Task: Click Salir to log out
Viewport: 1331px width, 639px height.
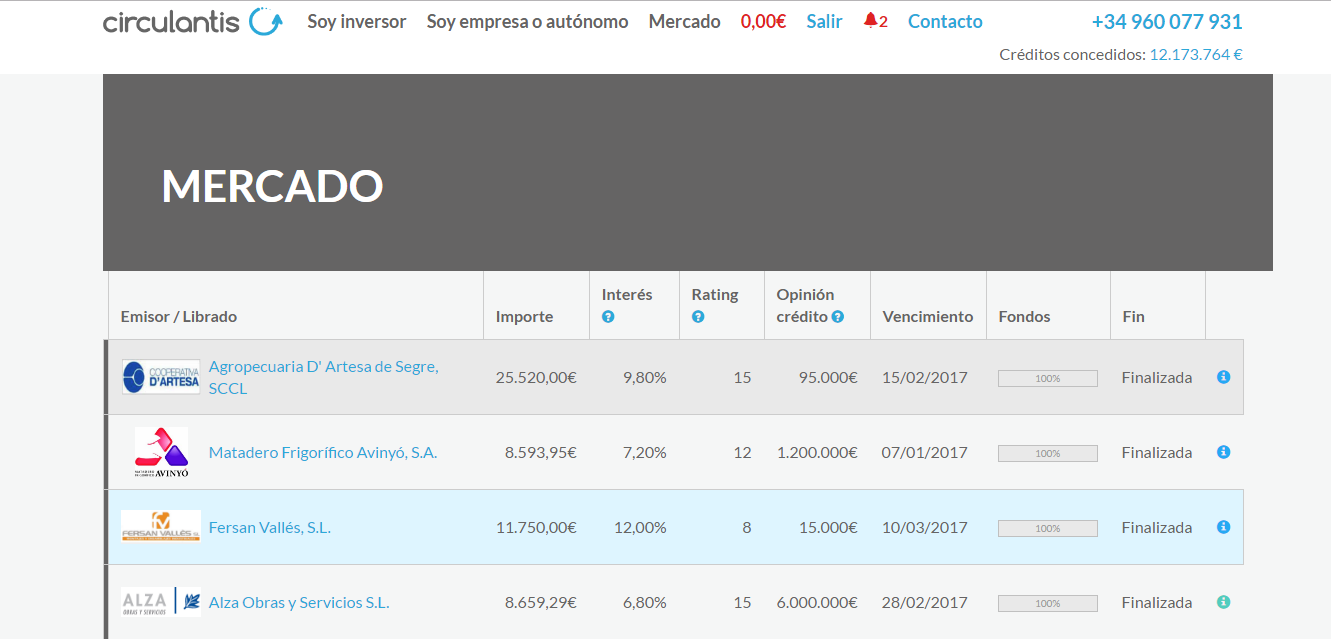Action: pyautogui.click(x=824, y=21)
